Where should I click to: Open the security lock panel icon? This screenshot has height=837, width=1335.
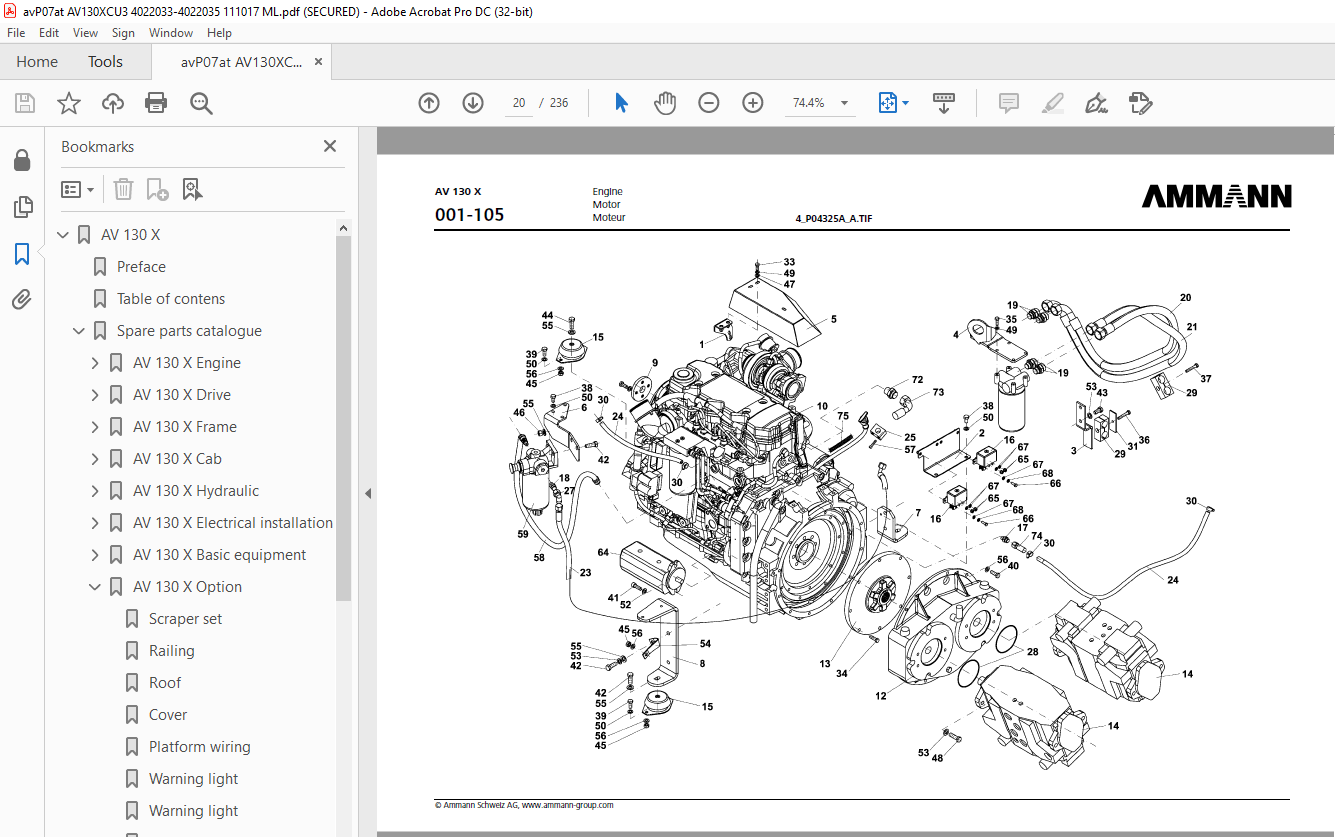point(22,160)
